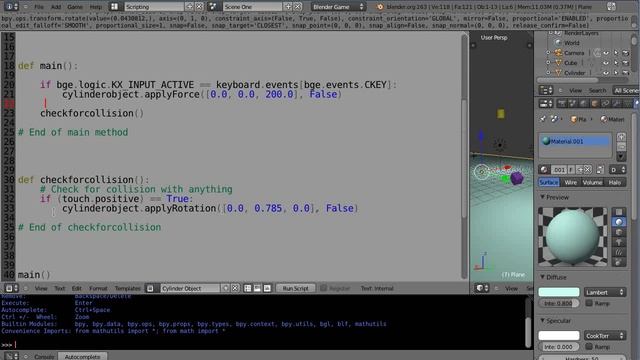The height and width of the screenshot is (360, 640).
Task: Toggle line numbers display in text editor
Action: click(248, 288)
